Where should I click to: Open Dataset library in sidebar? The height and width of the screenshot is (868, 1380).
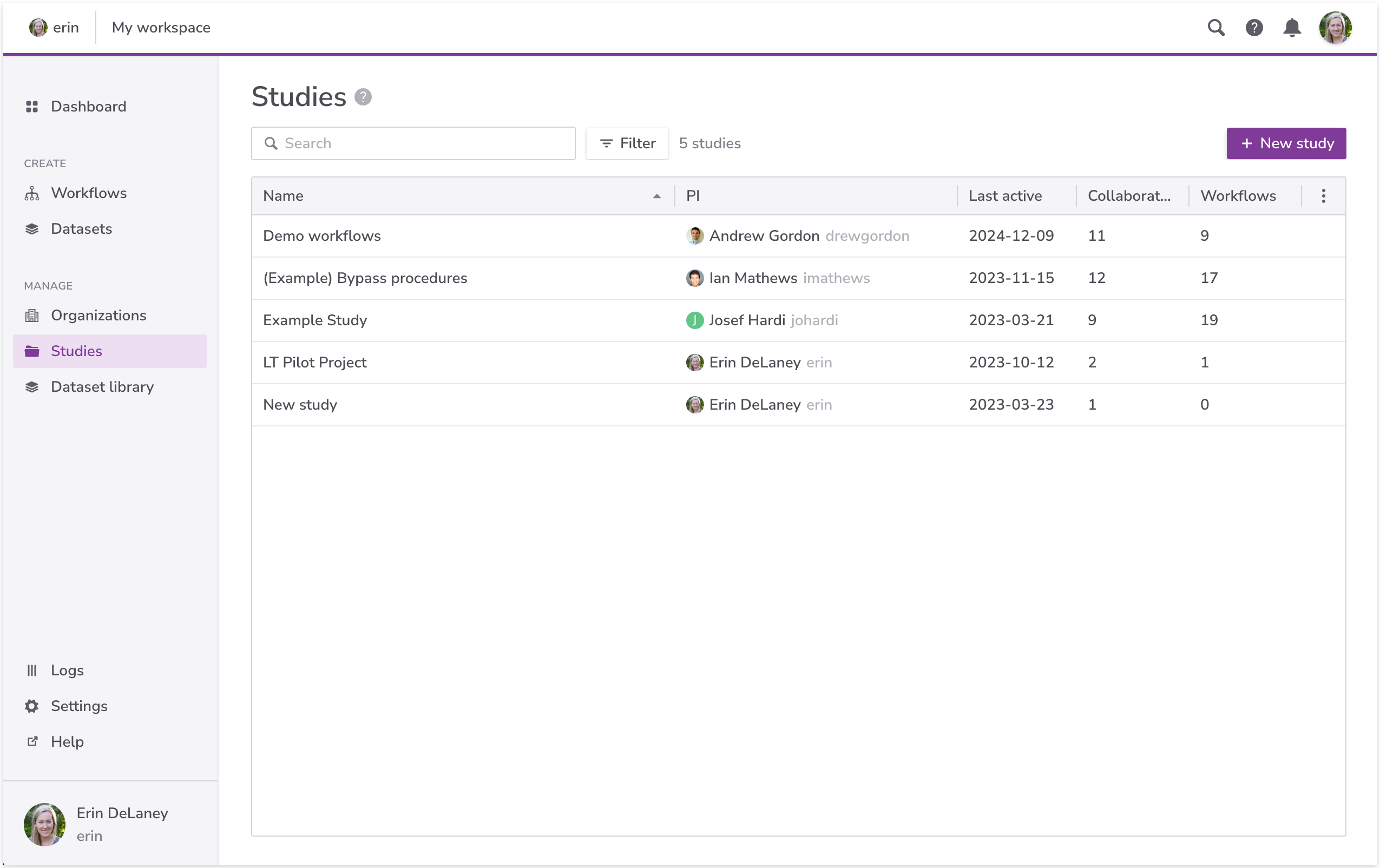pyautogui.click(x=102, y=387)
